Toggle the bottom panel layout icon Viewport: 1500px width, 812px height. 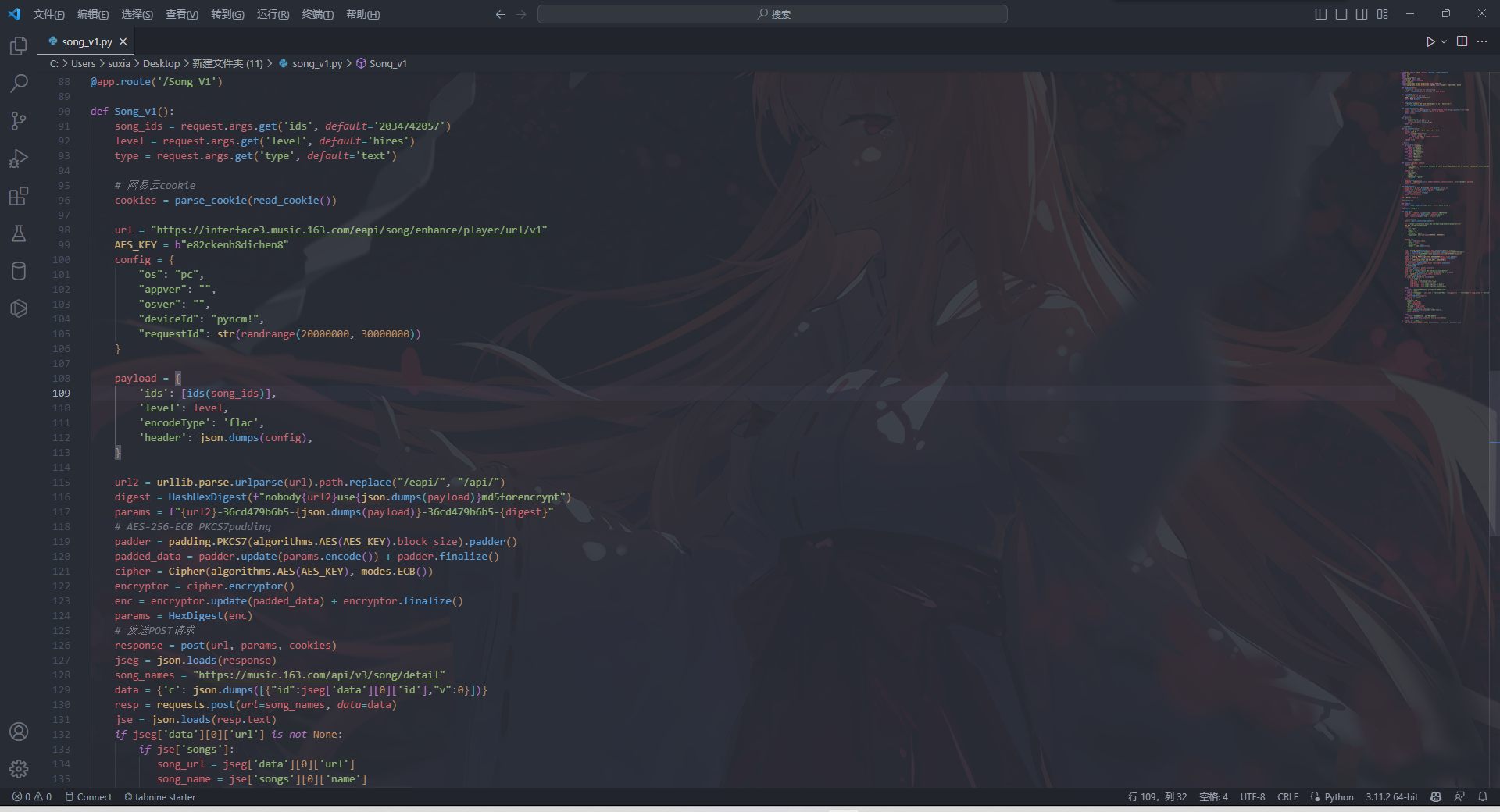(x=1341, y=14)
